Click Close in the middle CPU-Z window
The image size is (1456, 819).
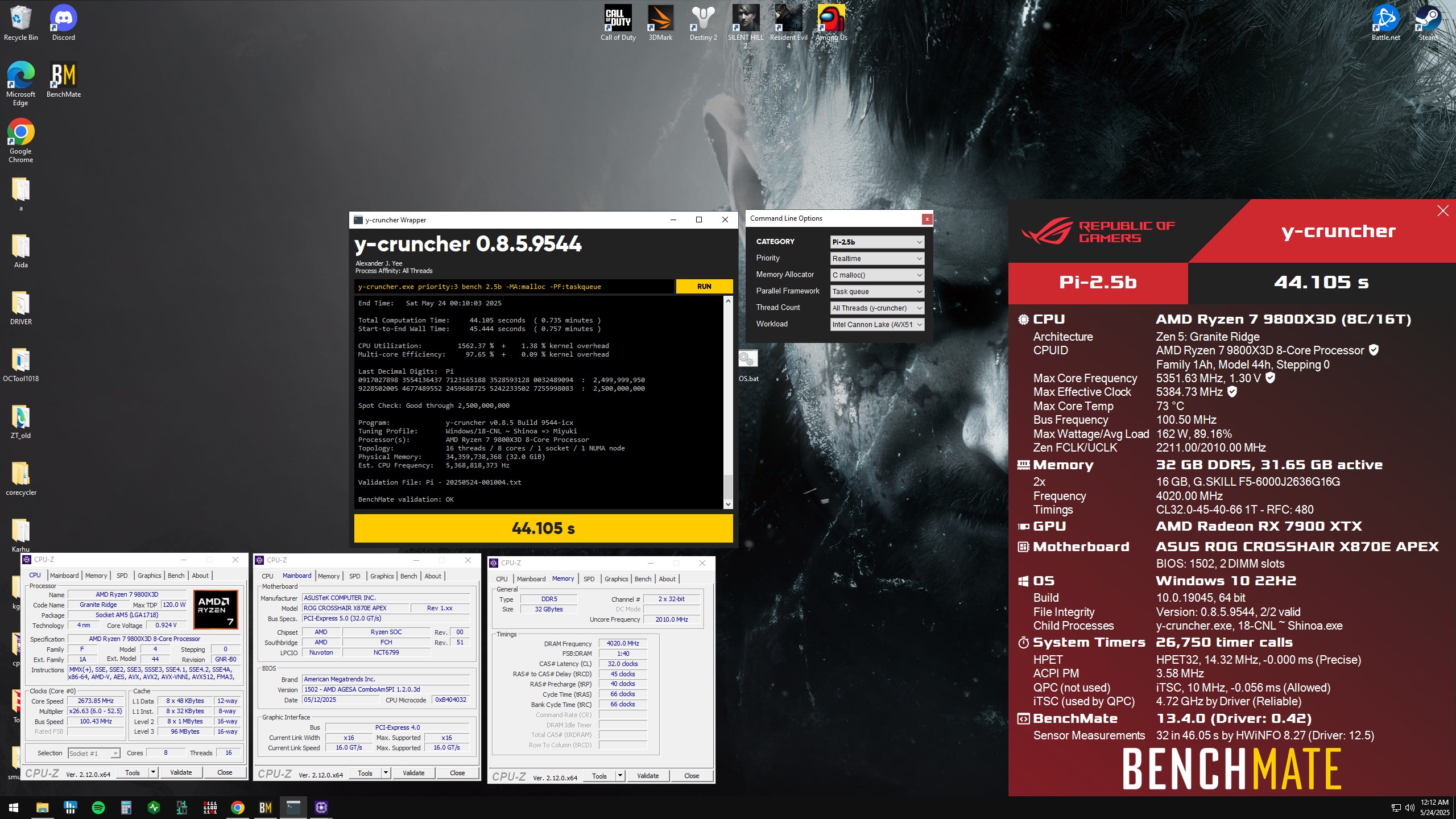[457, 773]
